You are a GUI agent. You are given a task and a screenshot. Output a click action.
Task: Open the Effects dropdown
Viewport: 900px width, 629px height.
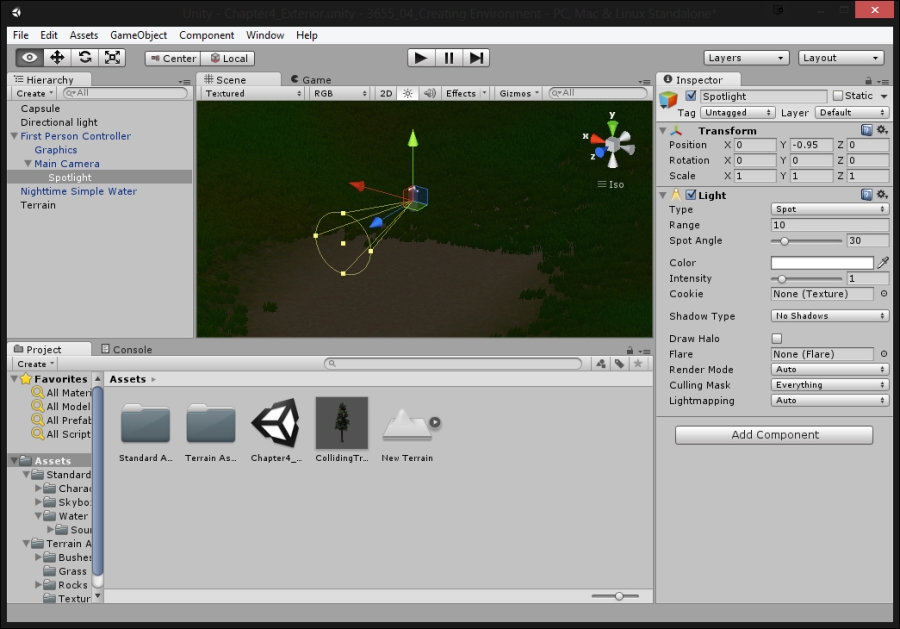[x=465, y=94]
